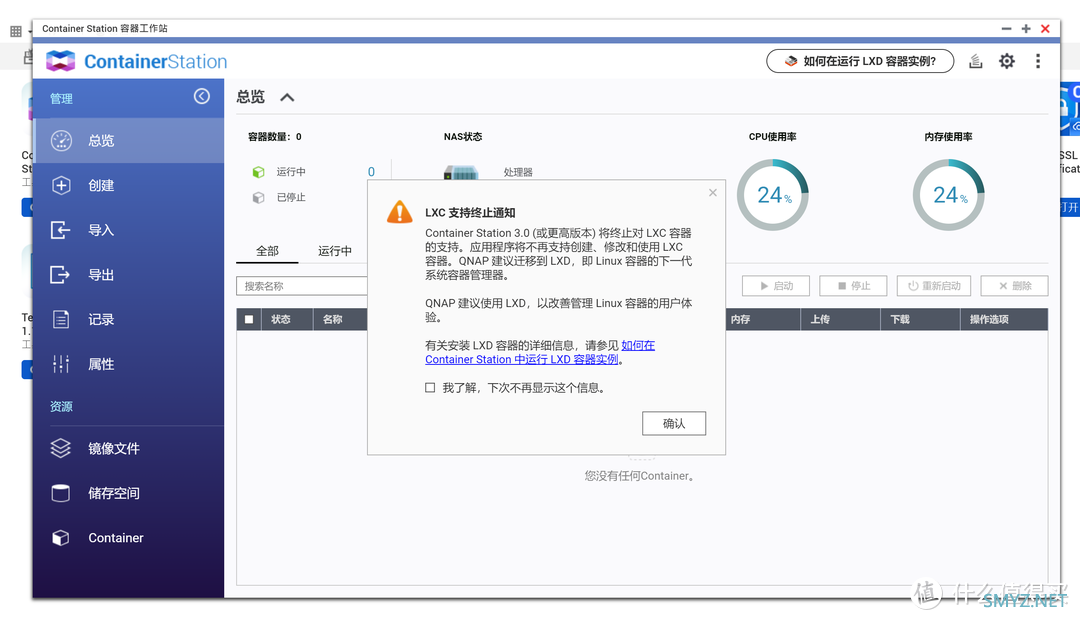Open the settings gear icon
The image size is (1080, 620).
pos(1007,61)
